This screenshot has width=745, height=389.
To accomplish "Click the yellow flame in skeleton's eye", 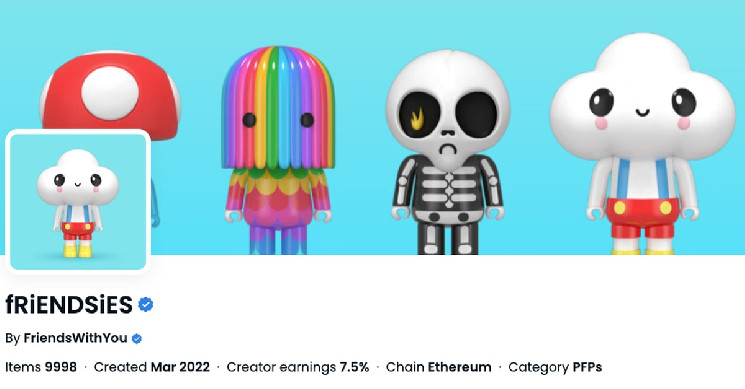I will [417, 119].
